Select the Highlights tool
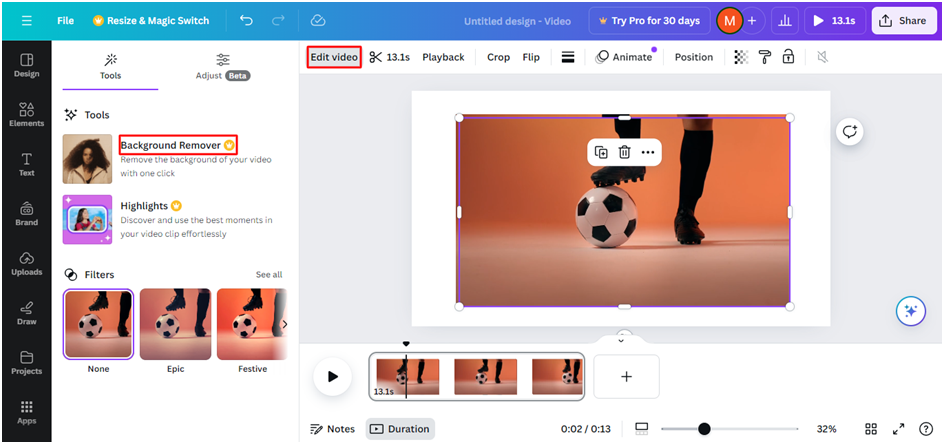944x444 pixels. coord(152,205)
